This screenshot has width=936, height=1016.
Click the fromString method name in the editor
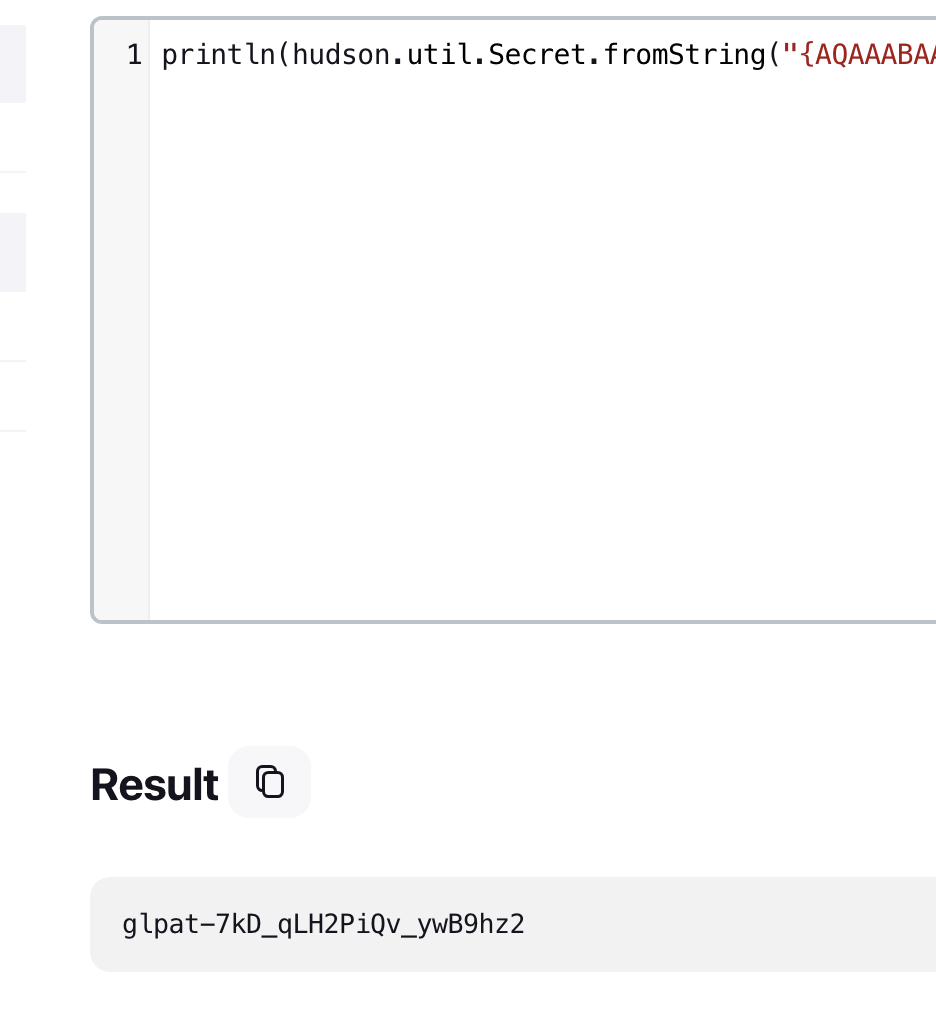click(x=684, y=54)
